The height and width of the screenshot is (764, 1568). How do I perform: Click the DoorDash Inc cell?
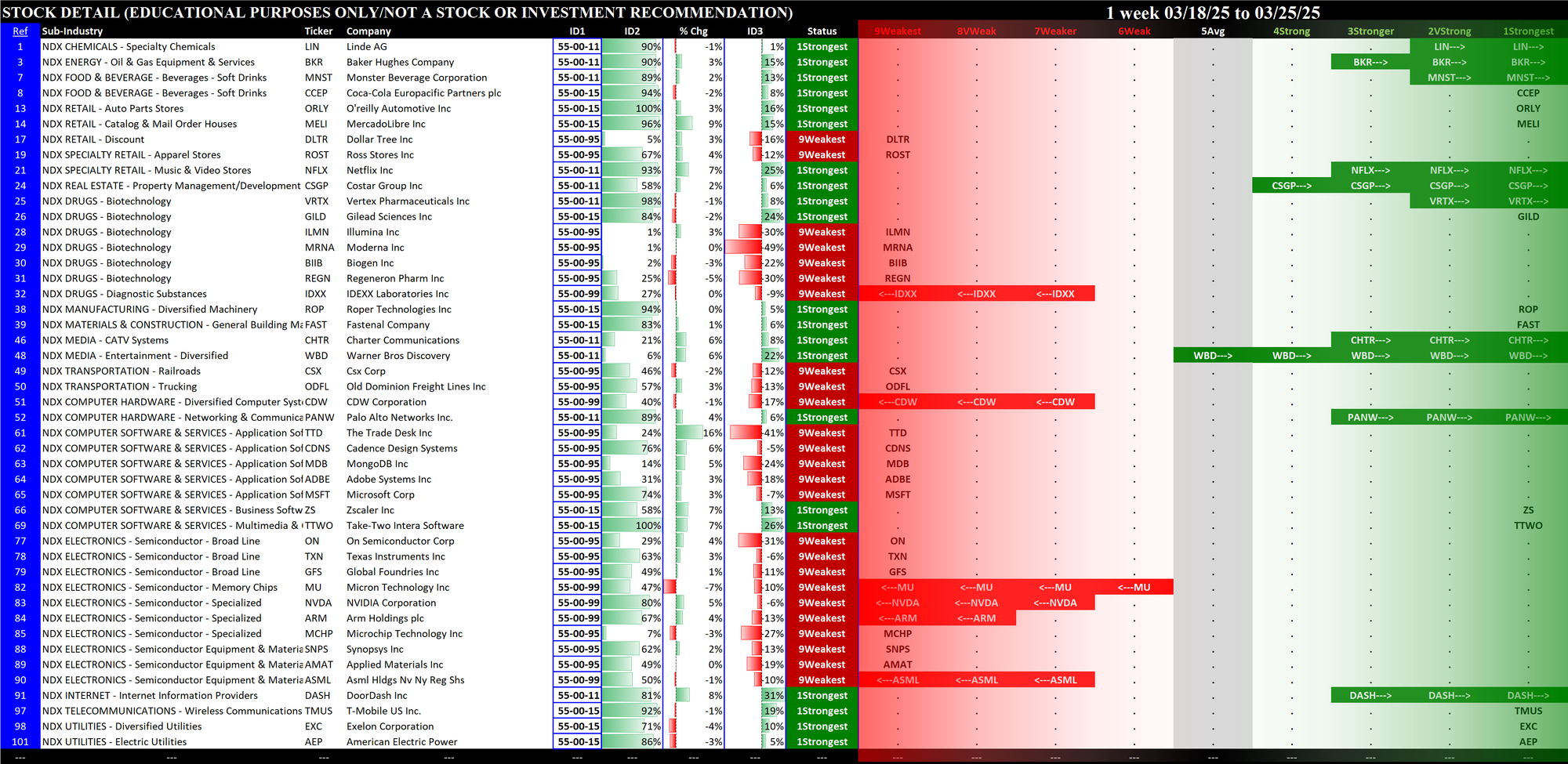(x=376, y=696)
